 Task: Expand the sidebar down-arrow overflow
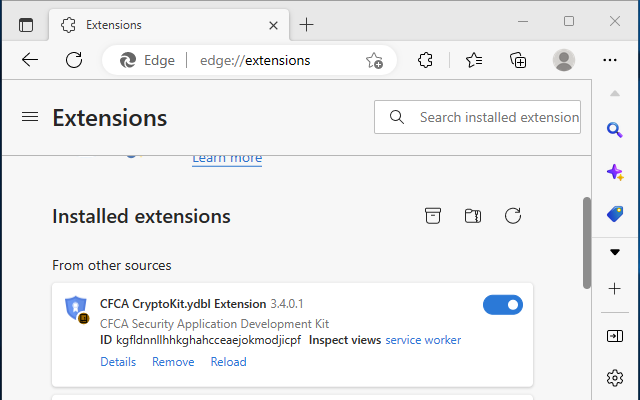click(615, 252)
